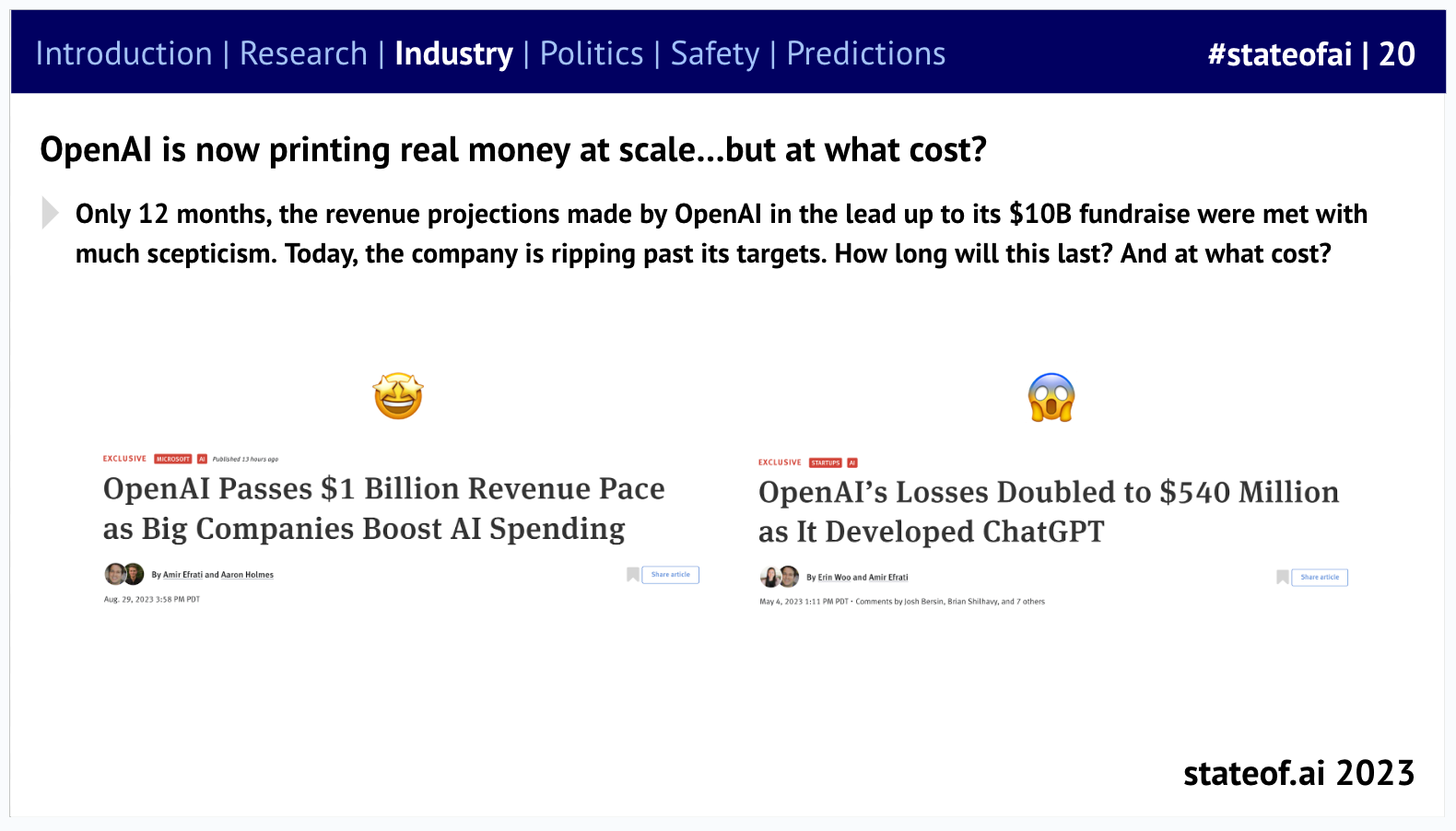Open Amir Efrati author link on revenue article
Viewport: 1456px width, 831px height.
pyautogui.click(x=182, y=575)
